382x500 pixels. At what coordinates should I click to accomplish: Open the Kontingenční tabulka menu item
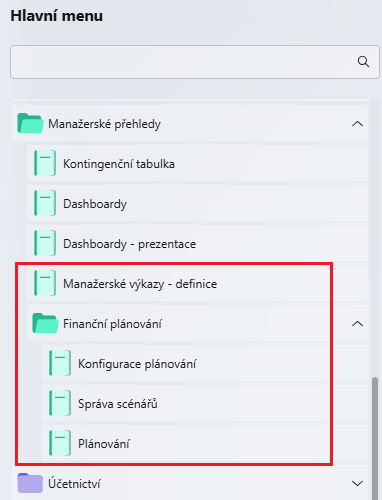(x=197, y=163)
